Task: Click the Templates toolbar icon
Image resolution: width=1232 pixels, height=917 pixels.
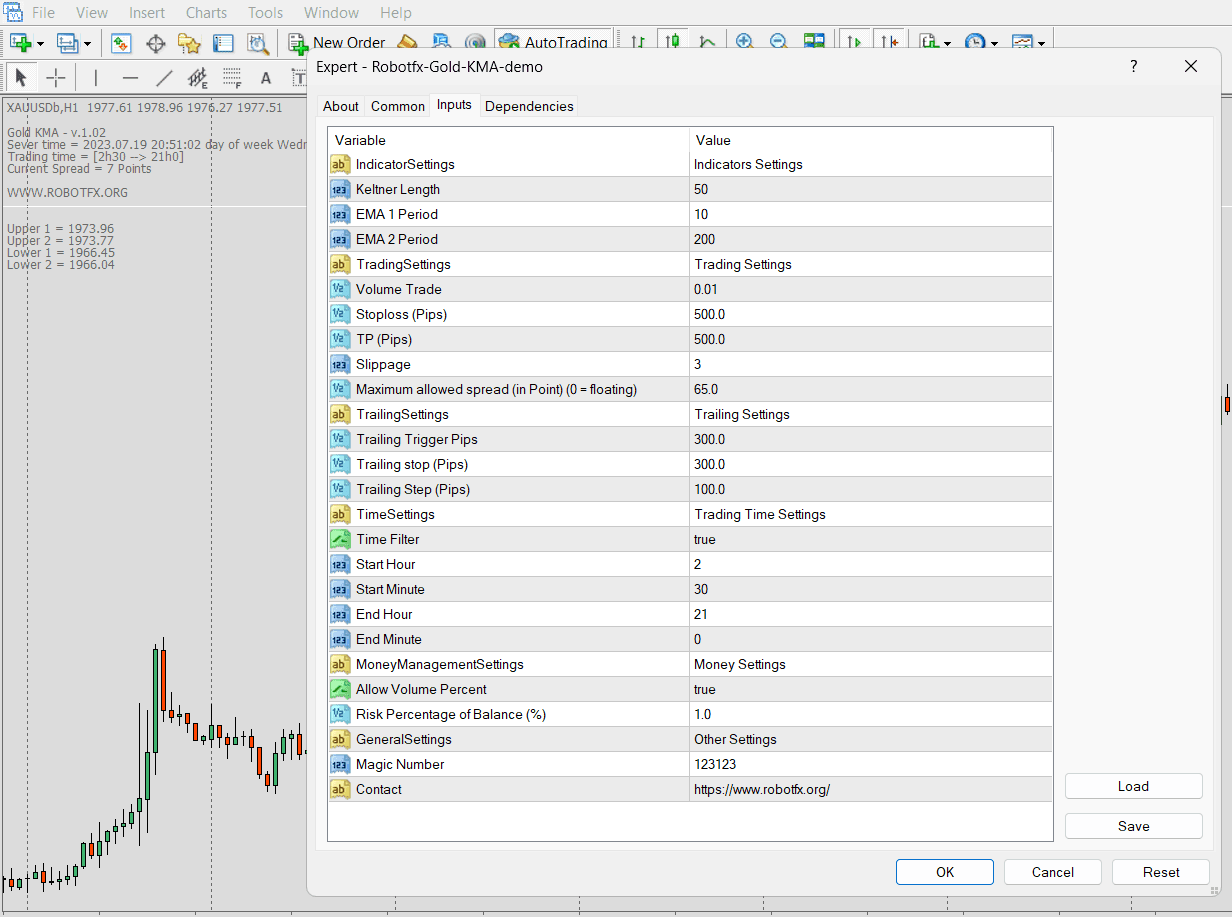Action: click(1022, 43)
